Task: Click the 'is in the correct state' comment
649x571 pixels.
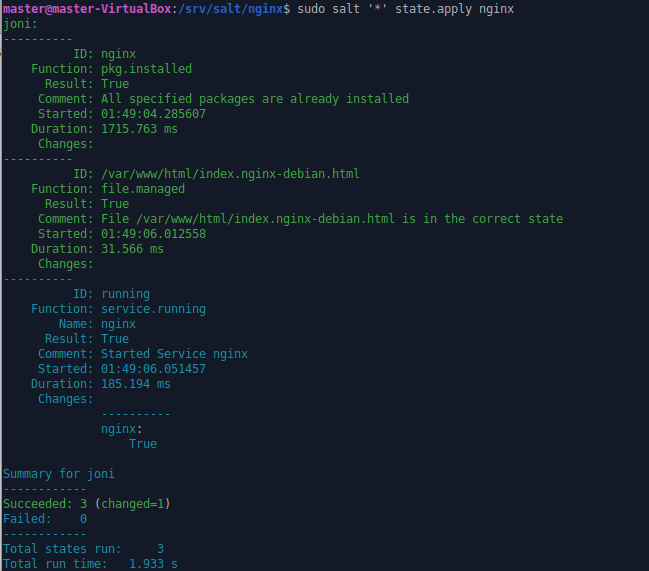Action: point(332,219)
